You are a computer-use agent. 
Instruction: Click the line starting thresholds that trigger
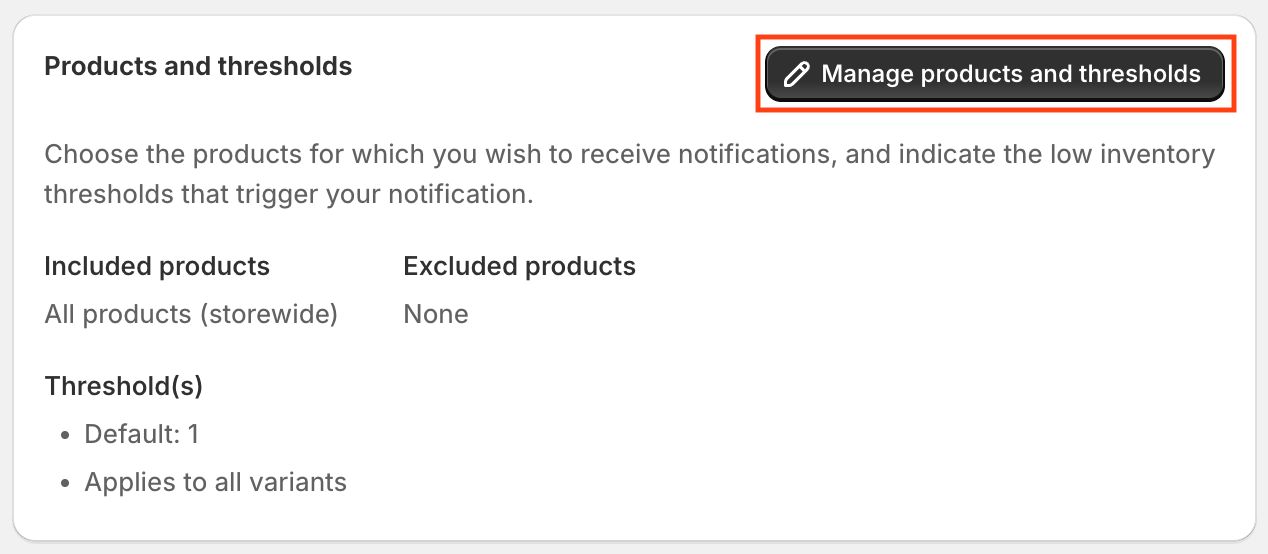289,194
